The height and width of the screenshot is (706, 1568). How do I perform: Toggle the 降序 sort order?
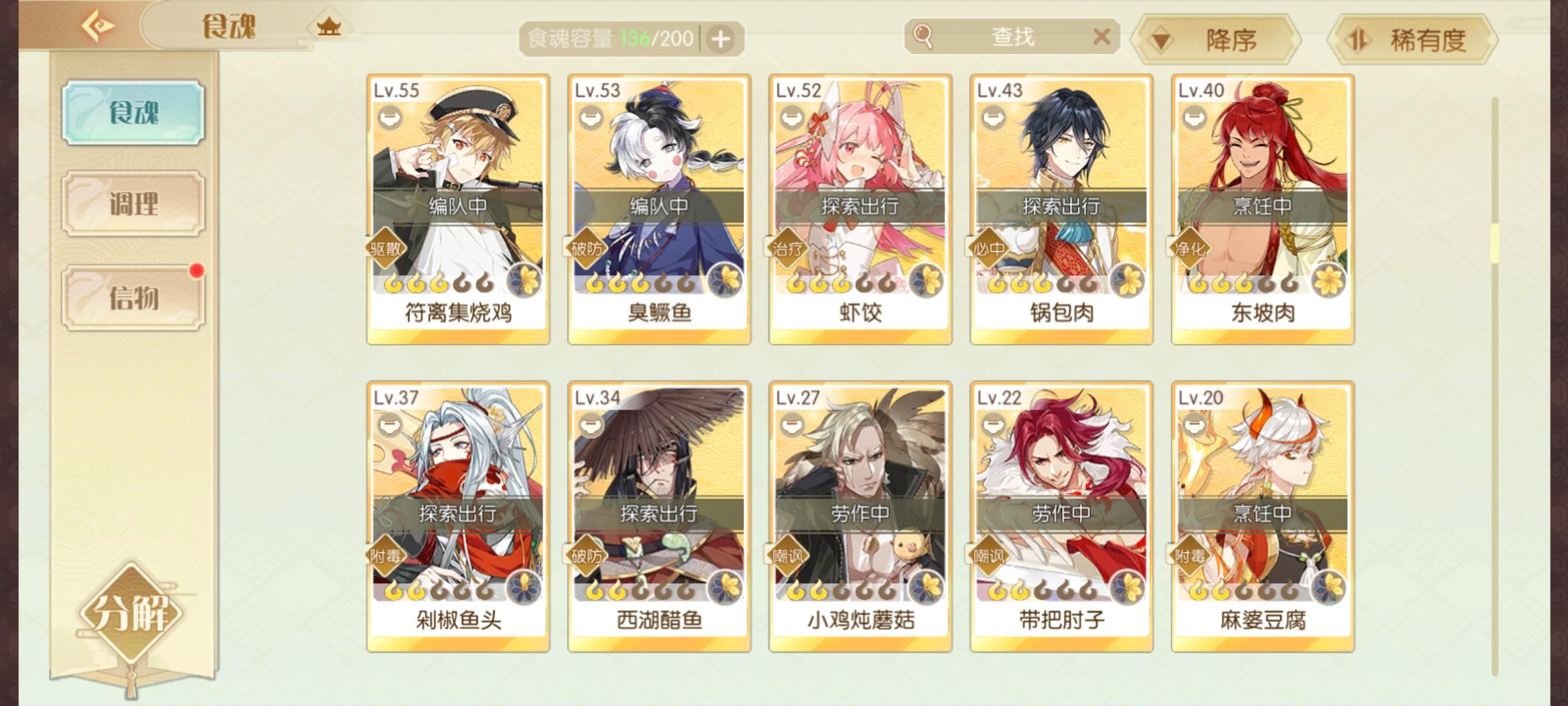[1216, 40]
